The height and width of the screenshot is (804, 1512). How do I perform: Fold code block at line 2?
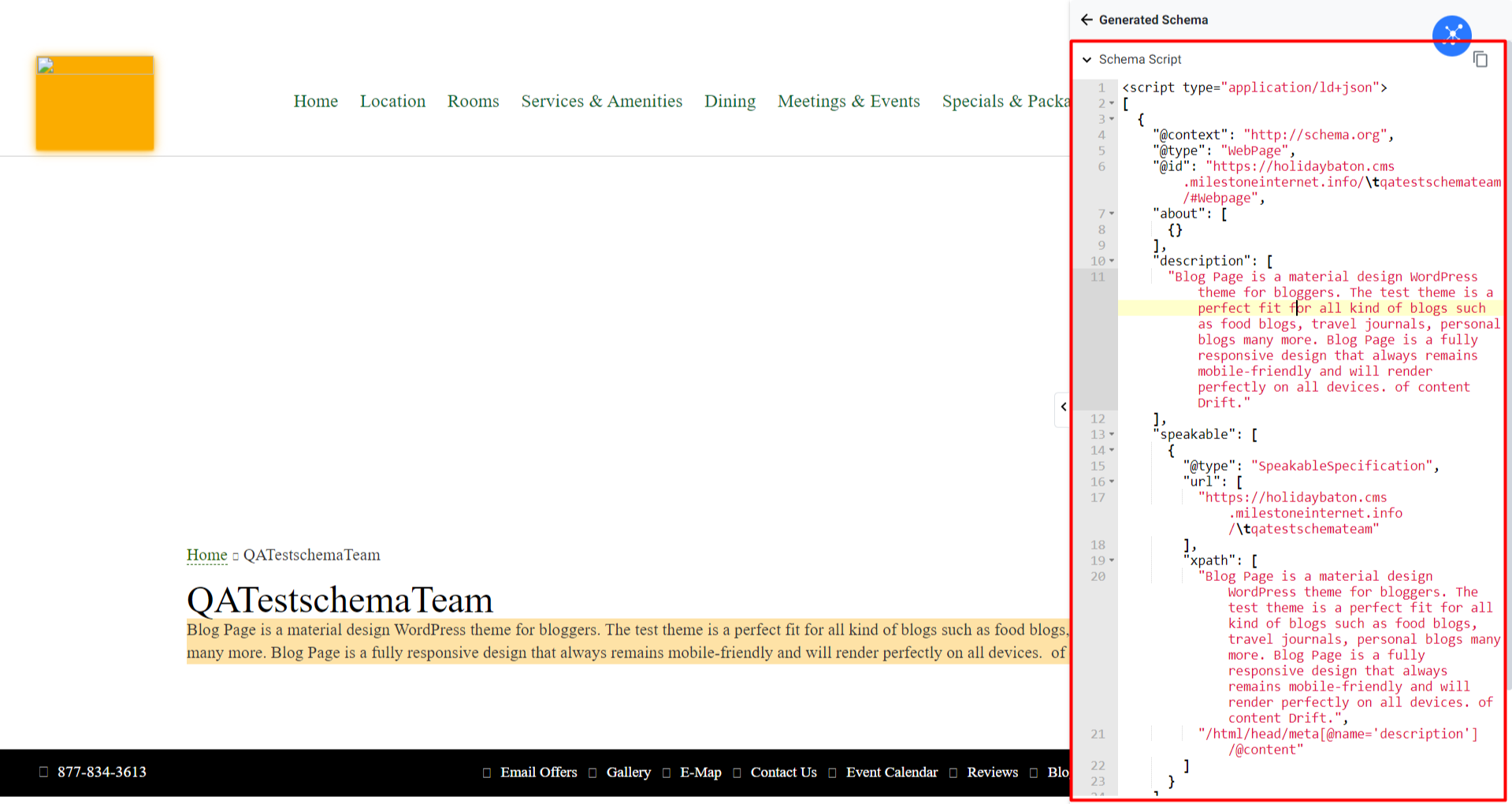(x=1112, y=103)
